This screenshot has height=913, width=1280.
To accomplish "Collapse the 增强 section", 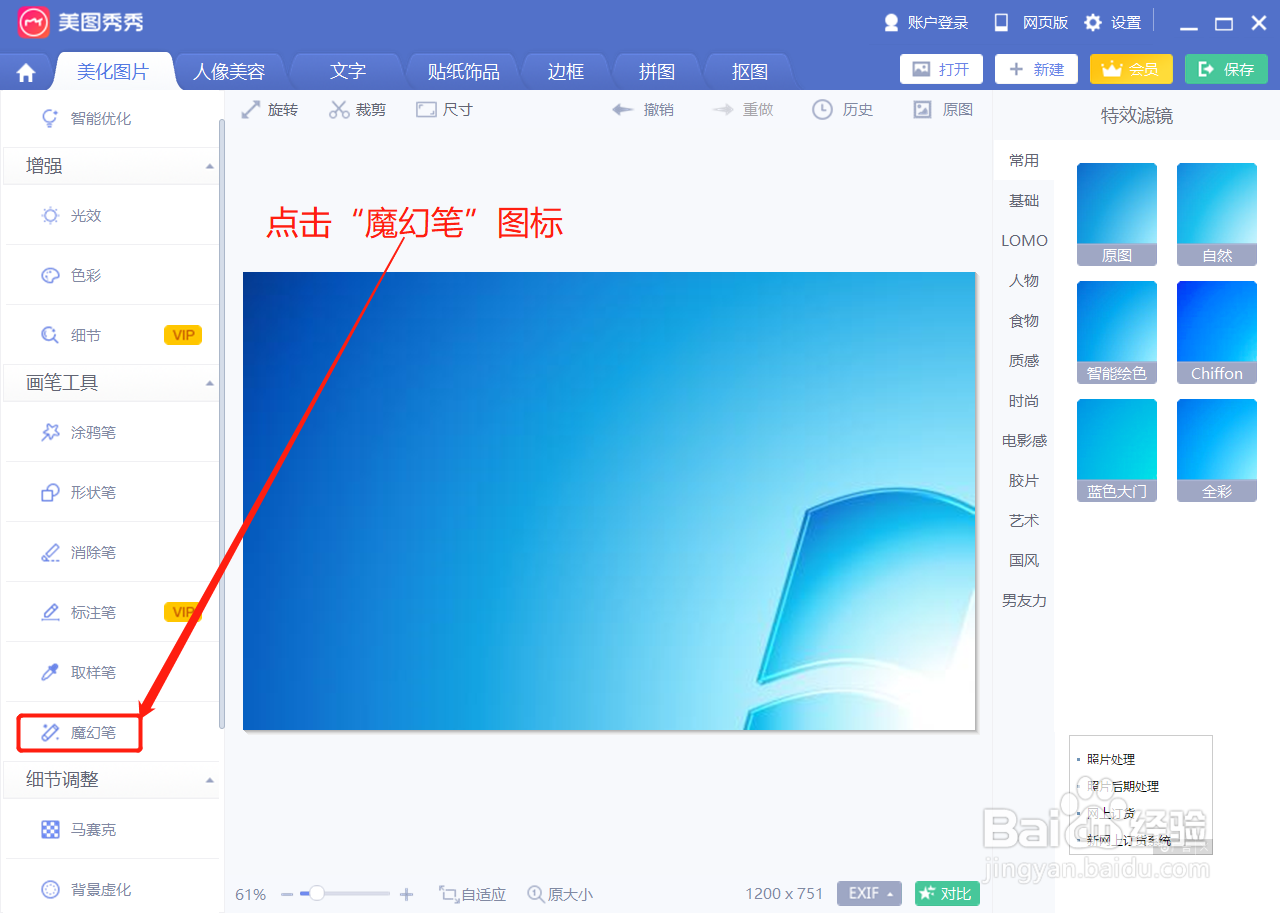I will (210, 166).
